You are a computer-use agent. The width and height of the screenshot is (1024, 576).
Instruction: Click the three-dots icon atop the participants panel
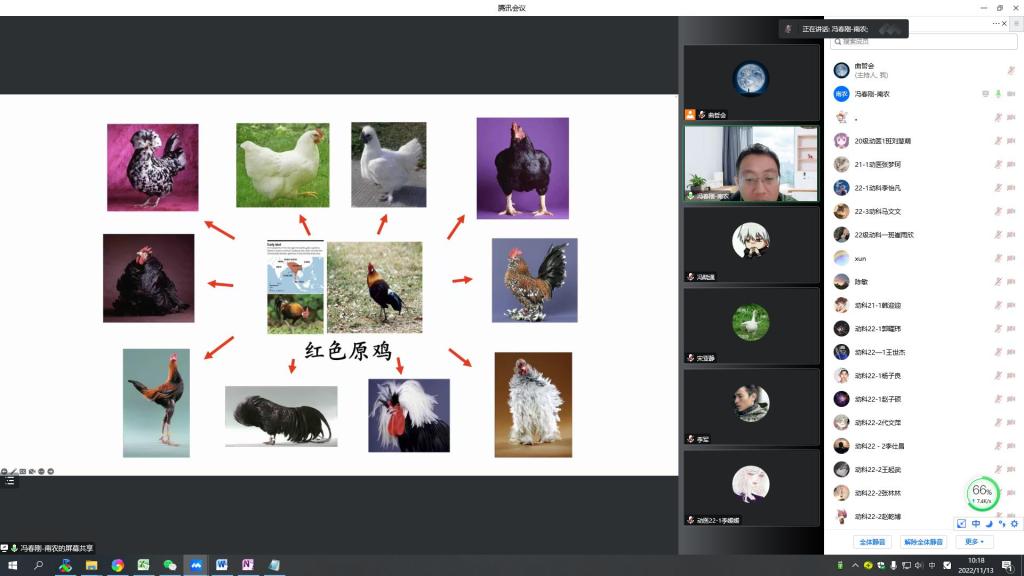[x=997, y=23]
